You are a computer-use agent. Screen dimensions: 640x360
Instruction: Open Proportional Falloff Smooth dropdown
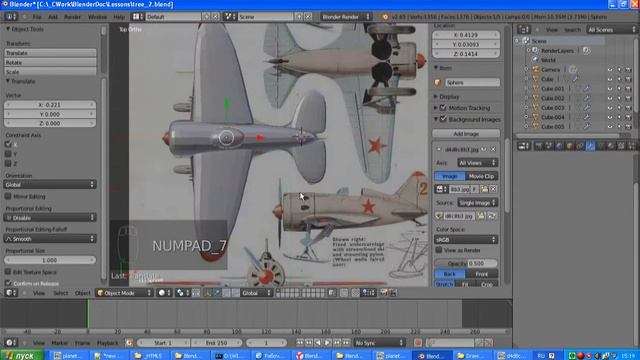(x=50, y=239)
